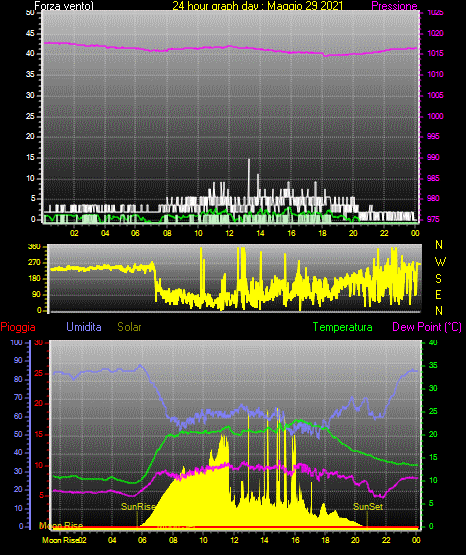Image resolution: width=466 pixels, height=555 pixels.
Task: Click the blue 'Umidita' legend label
Action: [84, 327]
